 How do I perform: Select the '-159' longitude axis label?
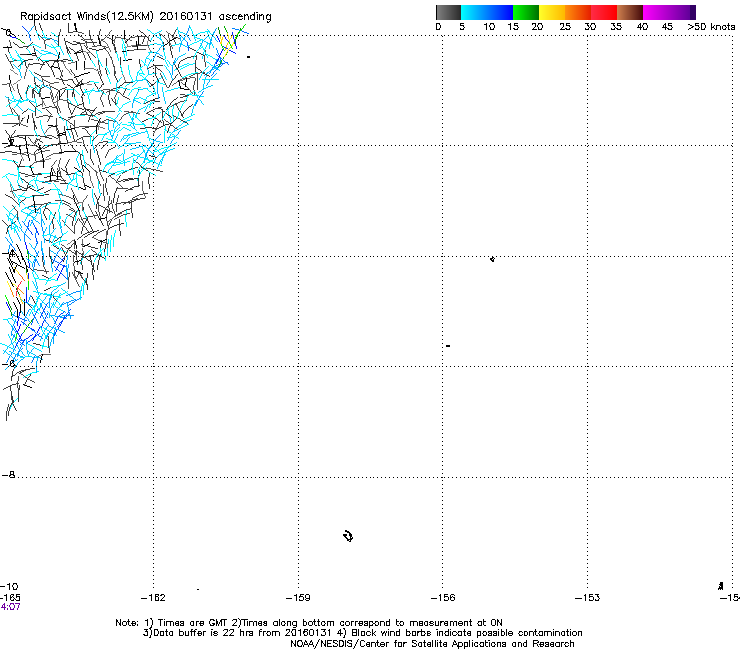pos(298,598)
